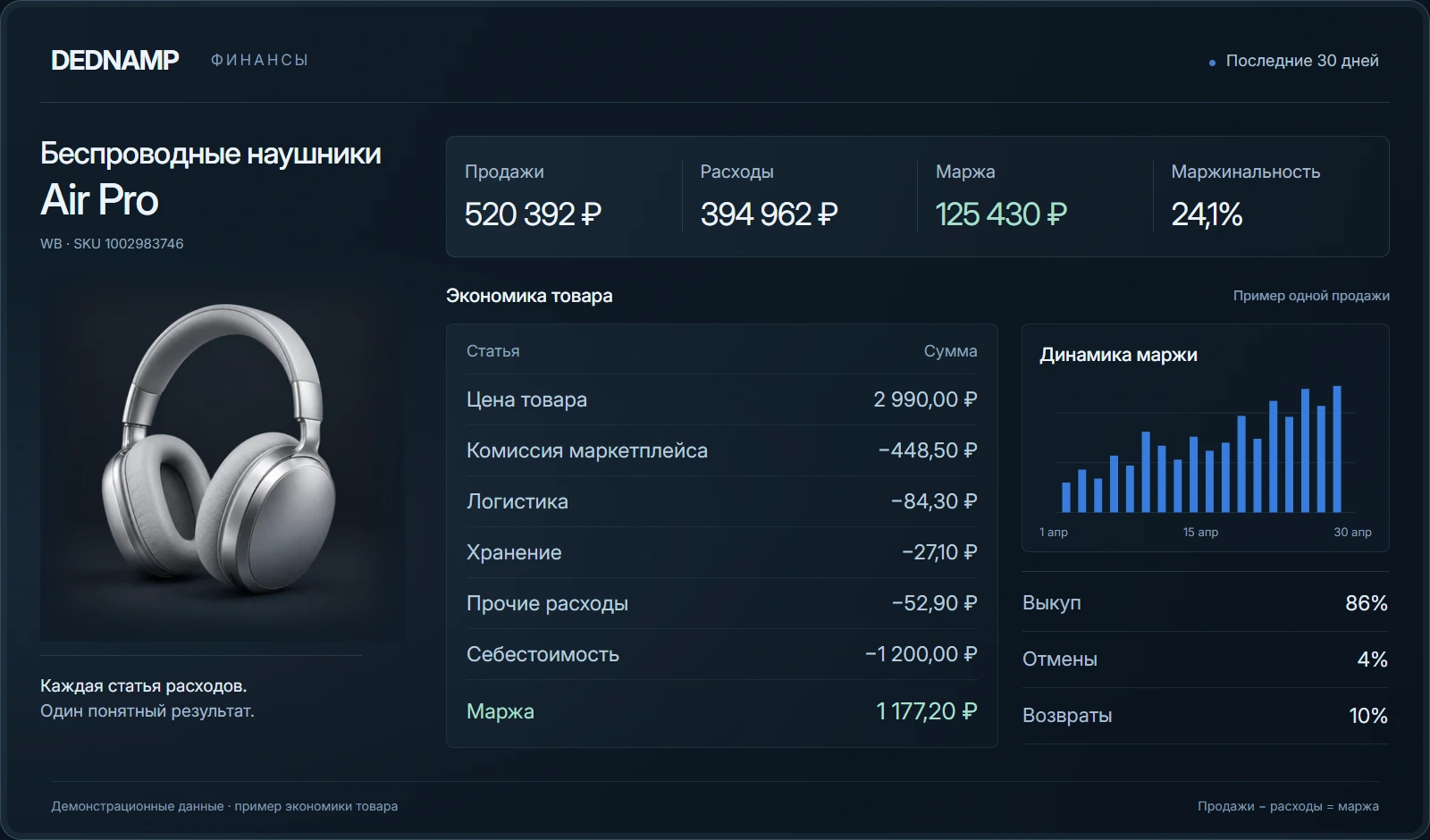The image size is (1430, 840).
Task: Click the product title Беспроводные наушники
Action: tap(211, 154)
